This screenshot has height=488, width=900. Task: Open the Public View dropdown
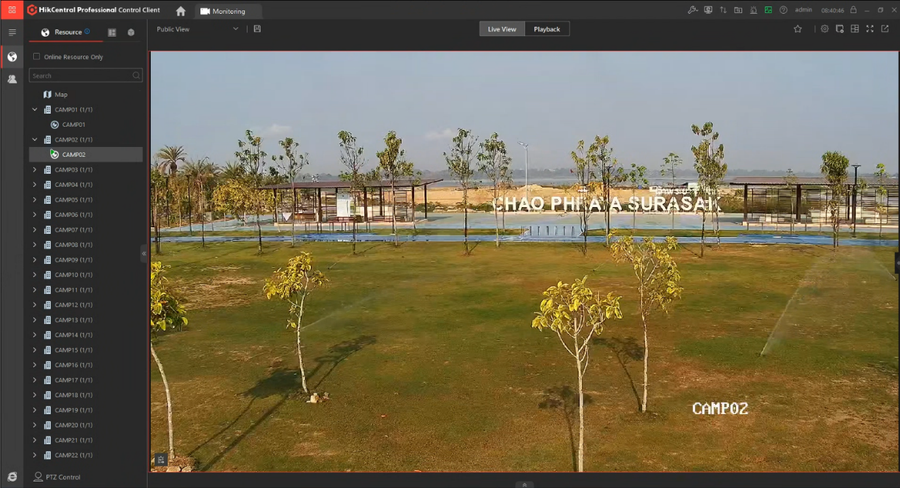click(197, 29)
